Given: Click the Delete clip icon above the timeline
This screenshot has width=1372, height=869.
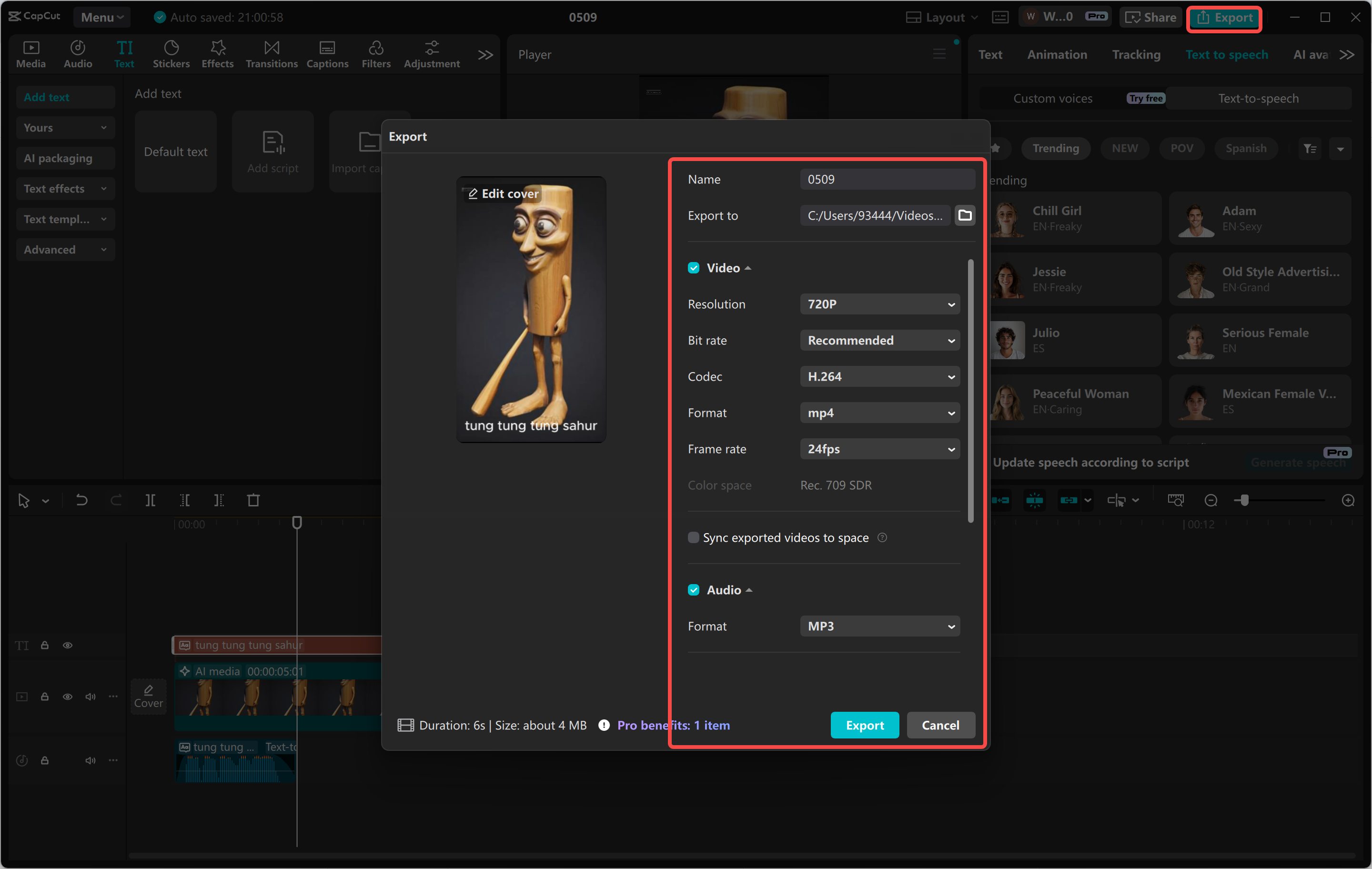Looking at the screenshot, I should tap(254, 500).
